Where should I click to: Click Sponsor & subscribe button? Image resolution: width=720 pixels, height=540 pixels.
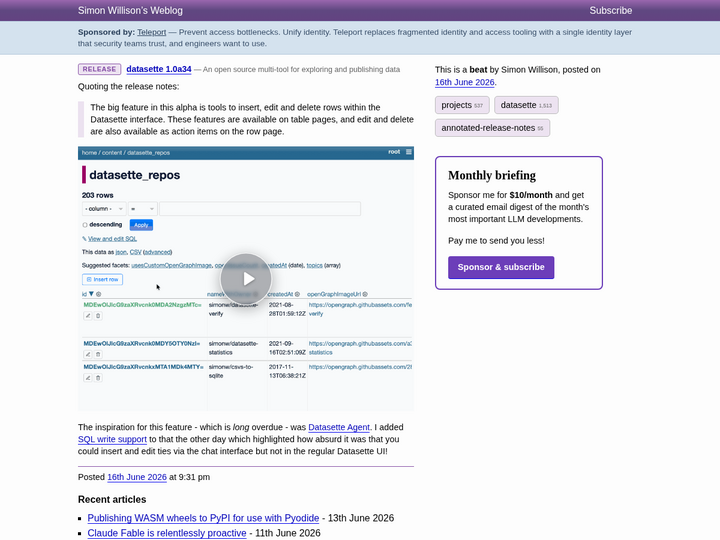501,267
